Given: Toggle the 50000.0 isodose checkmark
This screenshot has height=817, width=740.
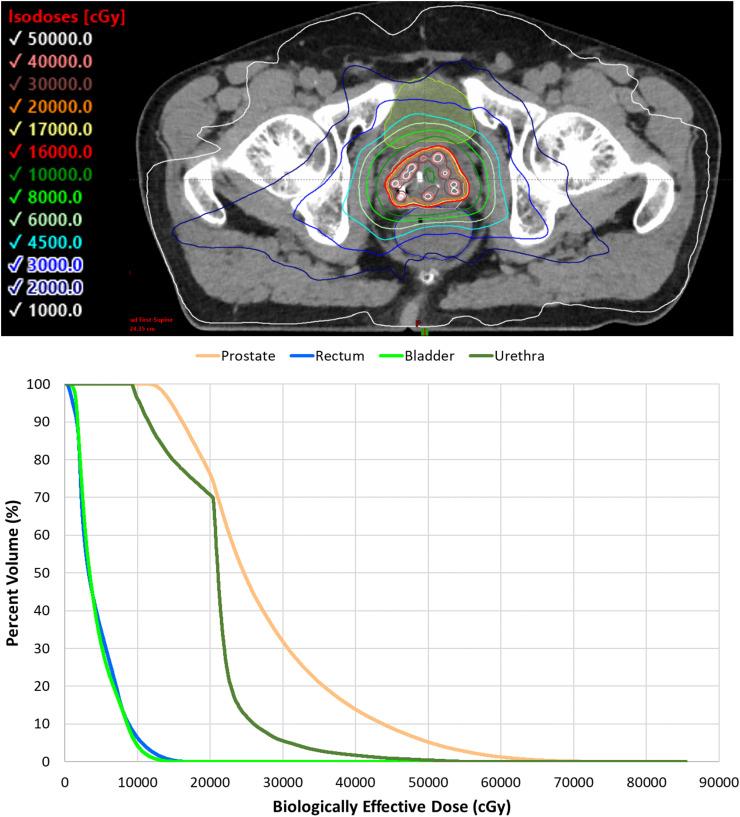Looking at the screenshot, I should (16, 39).
